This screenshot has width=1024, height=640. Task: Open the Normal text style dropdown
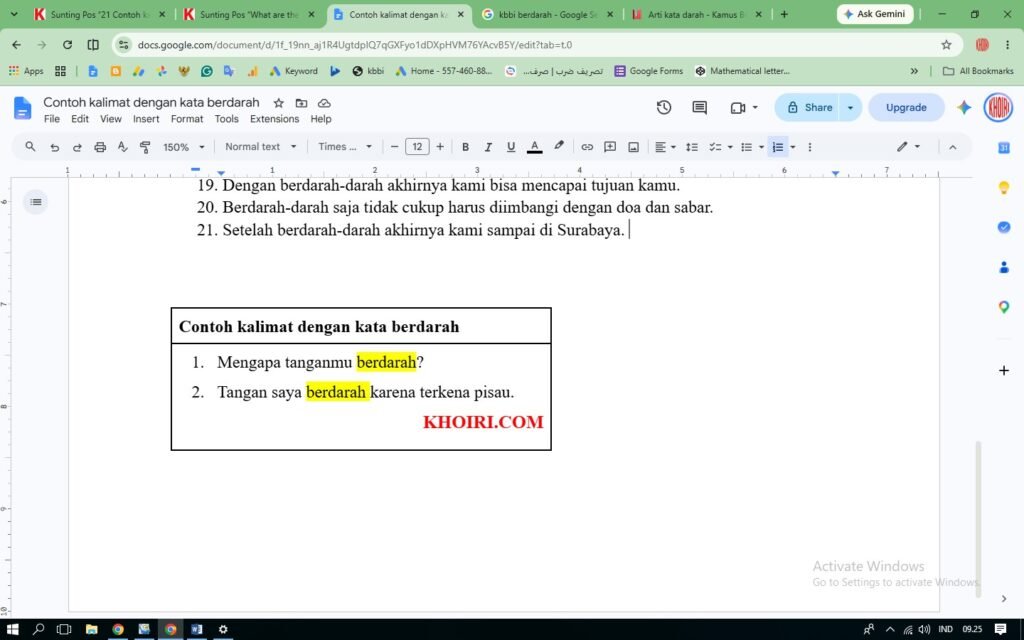coord(260,147)
